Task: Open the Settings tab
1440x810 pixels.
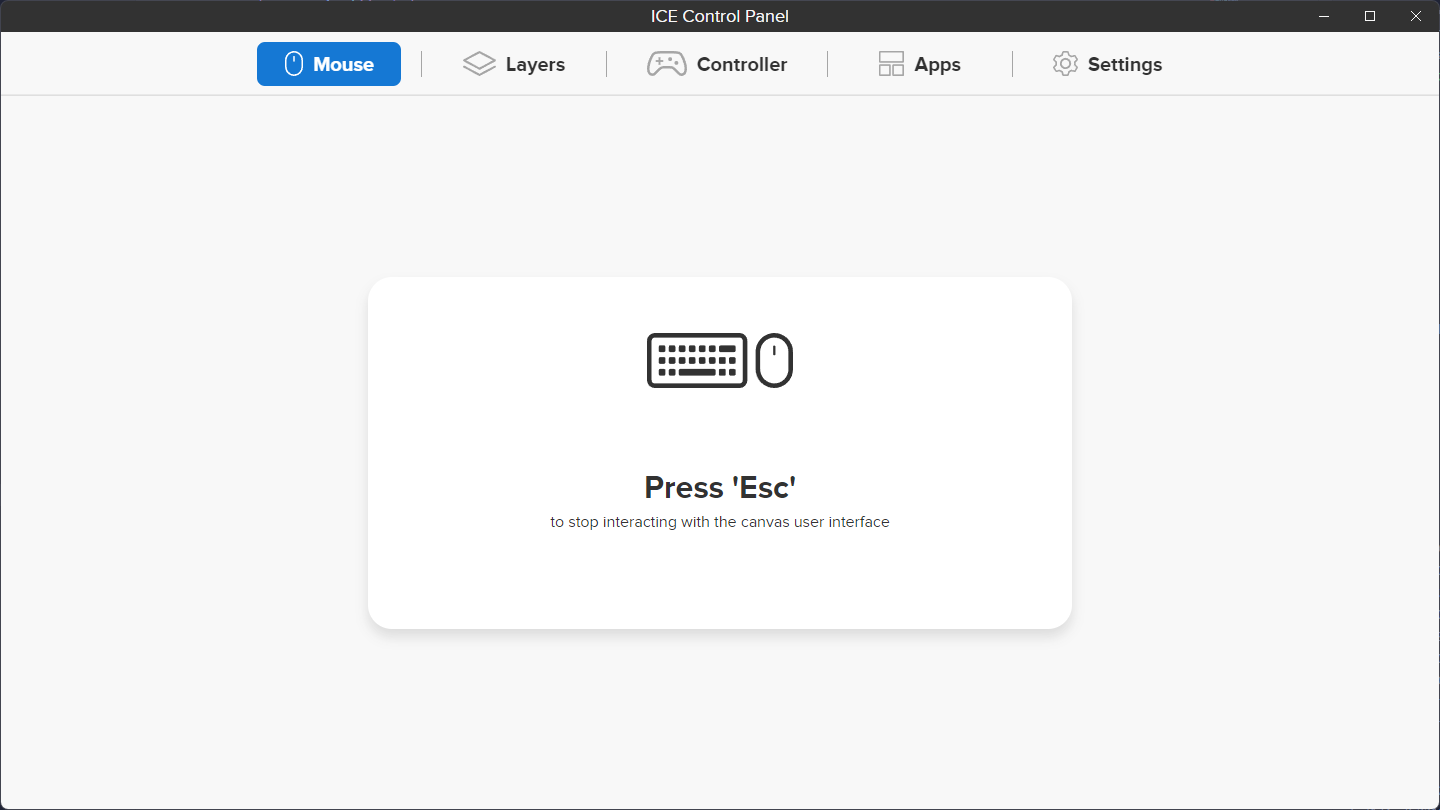Action: 1124,64
